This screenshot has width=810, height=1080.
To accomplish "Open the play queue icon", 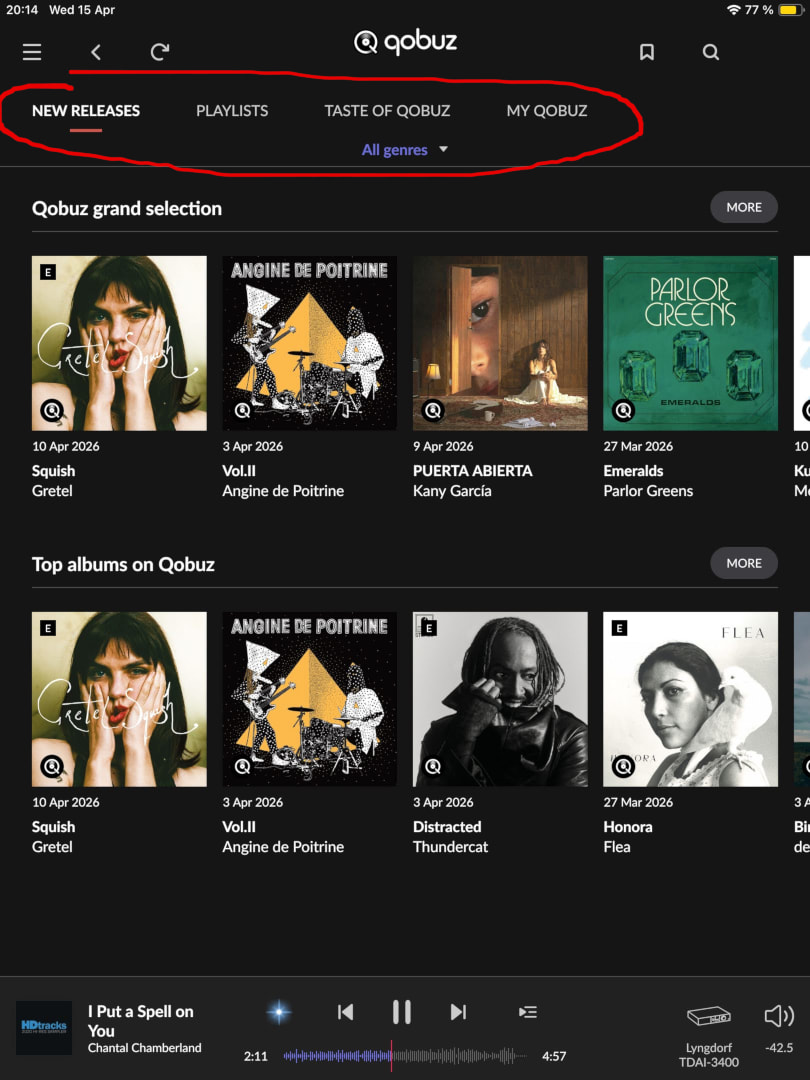I will pyautogui.click(x=528, y=1011).
